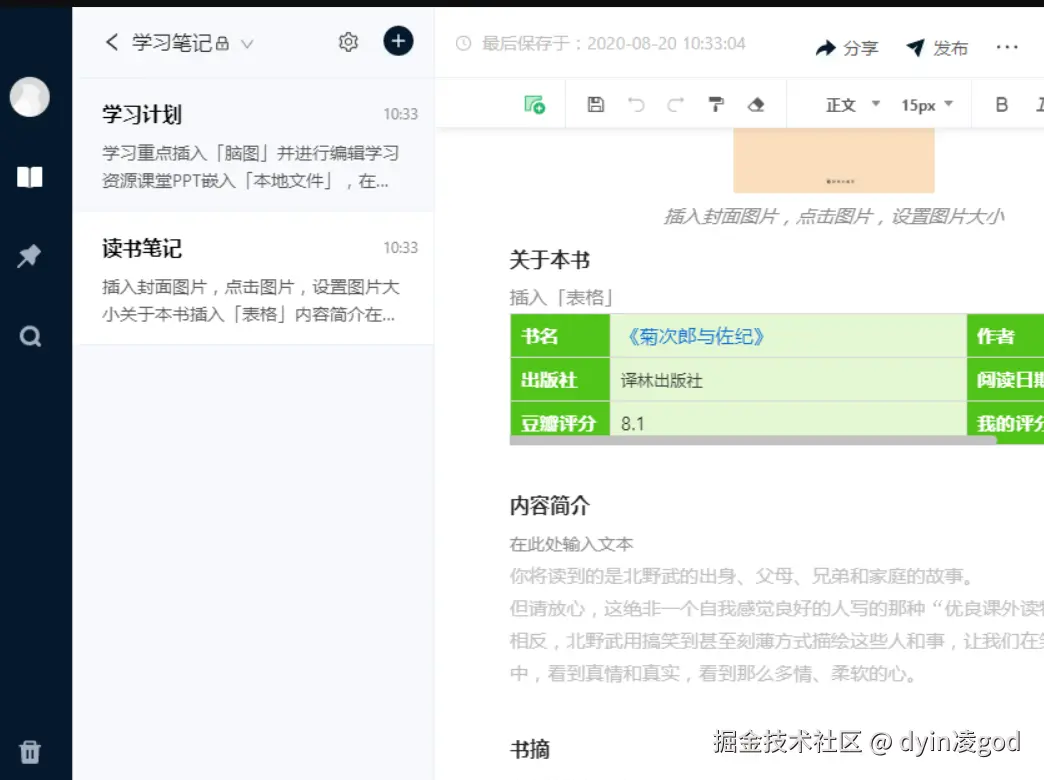1044x780 pixels.
Task: Select the pin icon in the left sidebar
Action: [x=30, y=256]
